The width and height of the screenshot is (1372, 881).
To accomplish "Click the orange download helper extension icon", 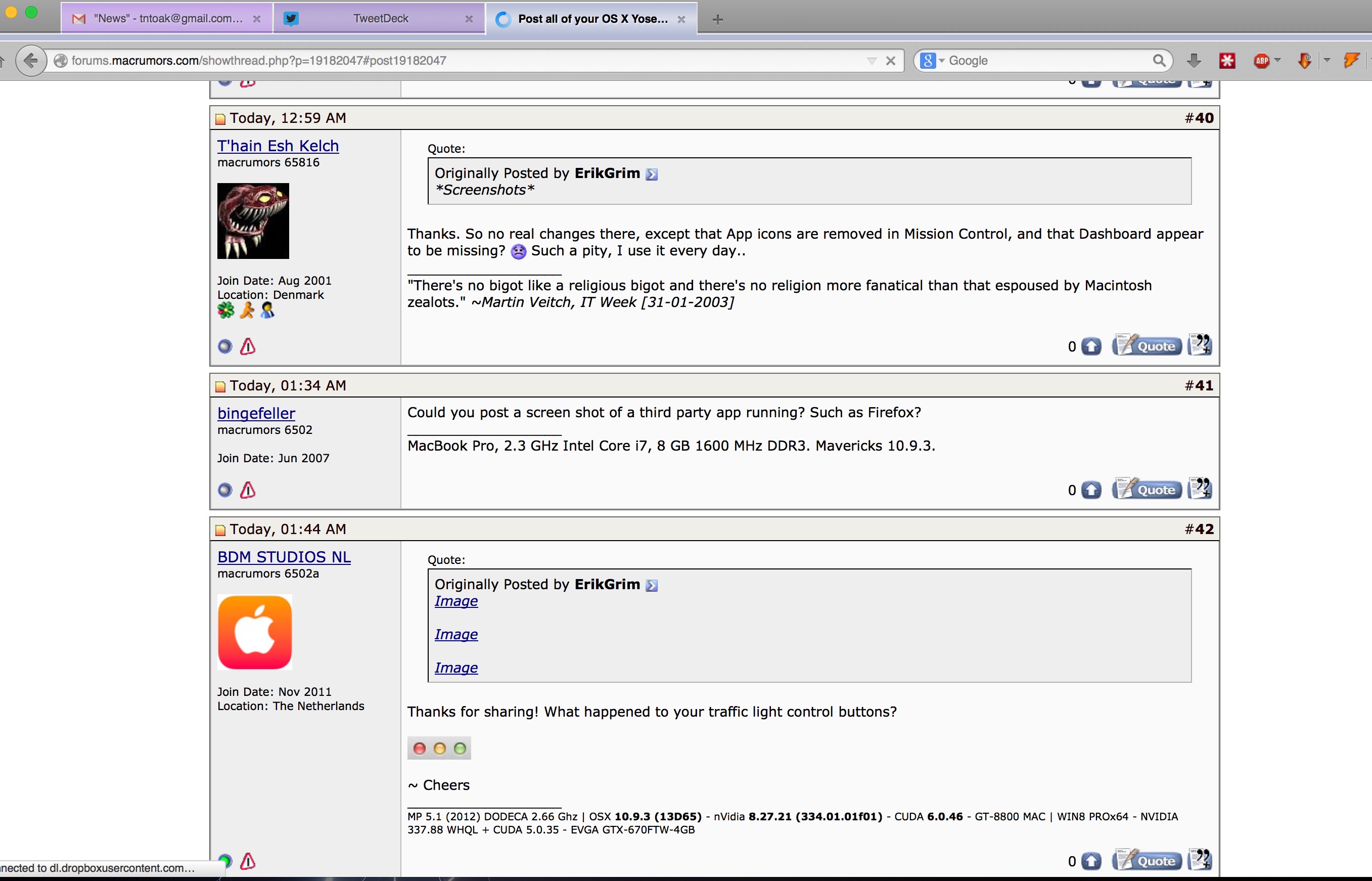I will pyautogui.click(x=1305, y=60).
